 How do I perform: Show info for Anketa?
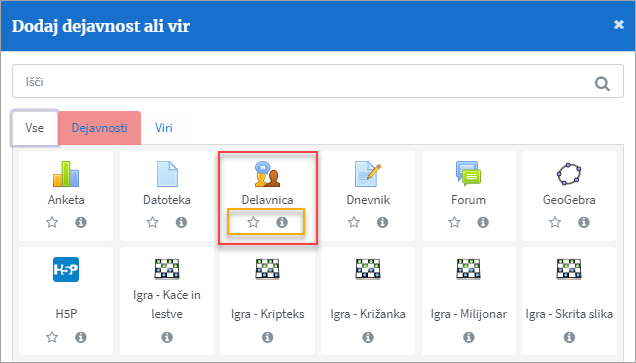[81, 222]
